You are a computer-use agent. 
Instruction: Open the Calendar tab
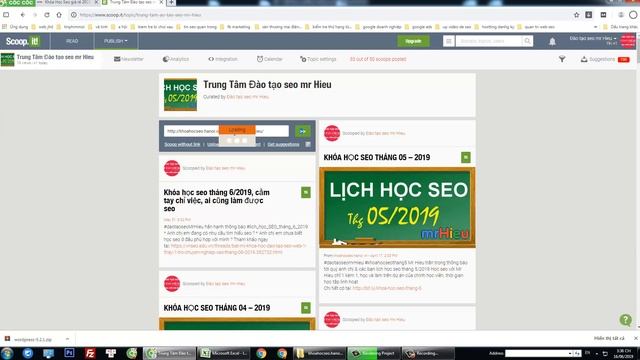pyautogui.click(x=269, y=59)
